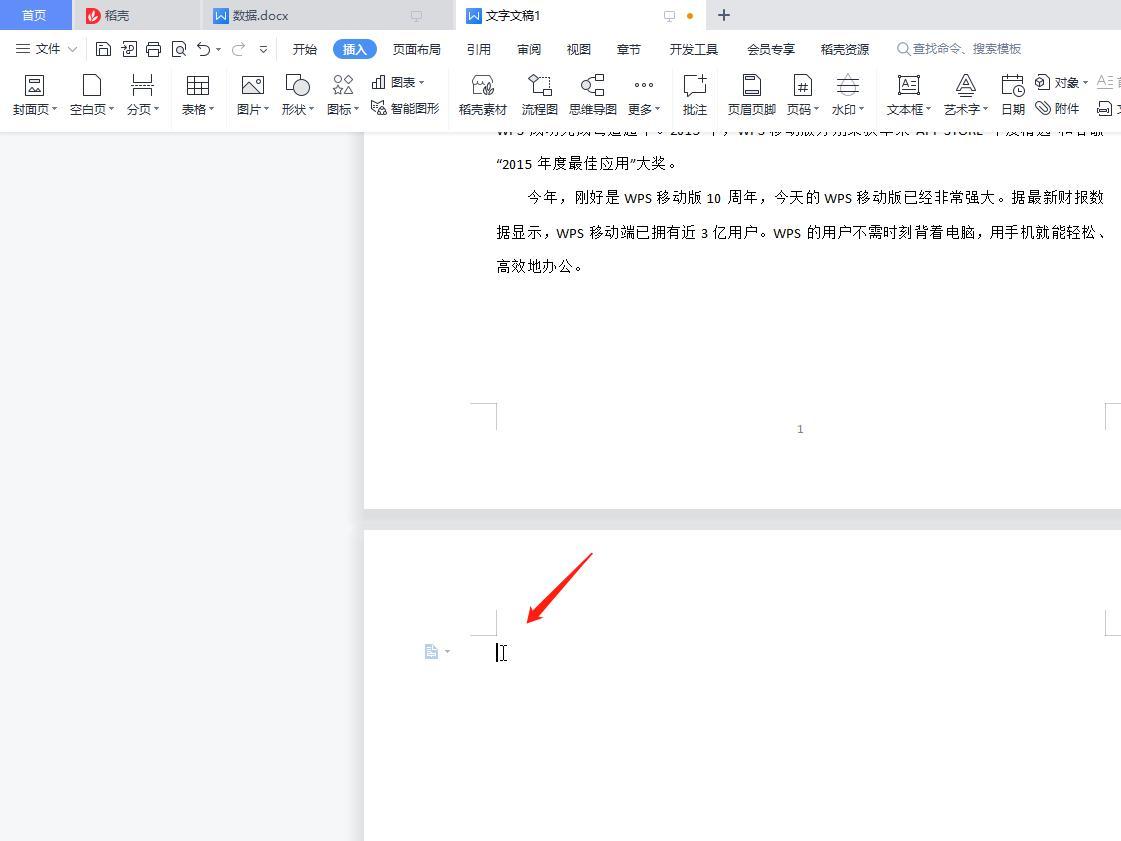Viewport: 1121px width, 841px height.
Task: Click the save icon in quick toolbar
Action: [x=103, y=49]
